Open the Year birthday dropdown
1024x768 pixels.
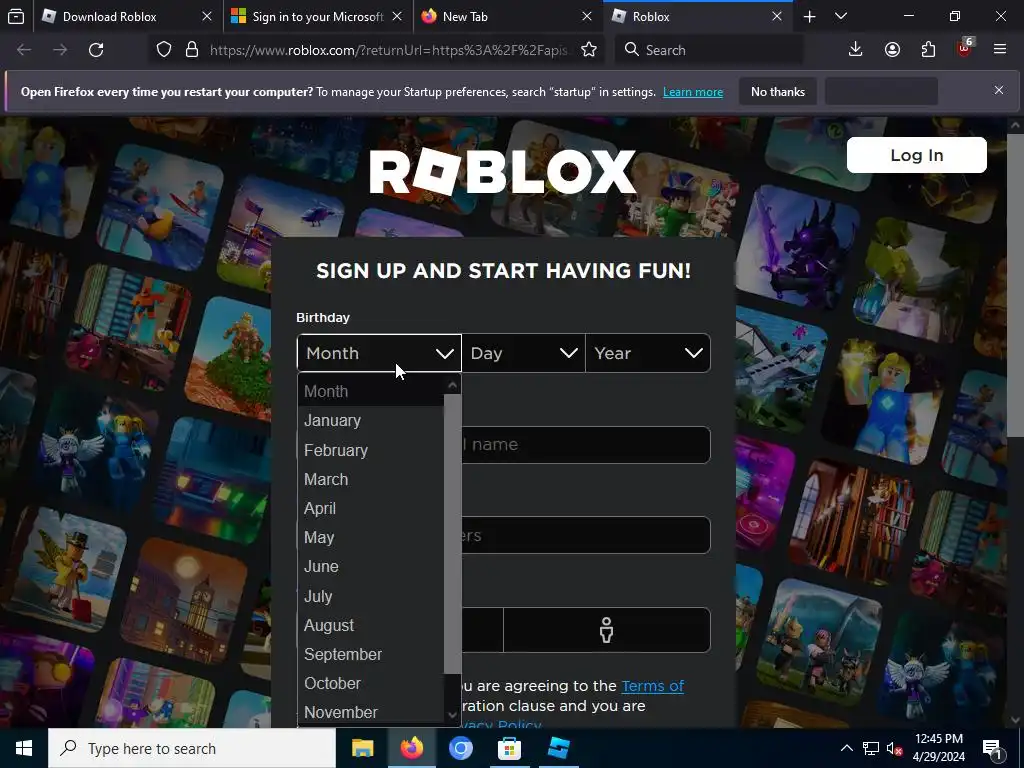[648, 353]
